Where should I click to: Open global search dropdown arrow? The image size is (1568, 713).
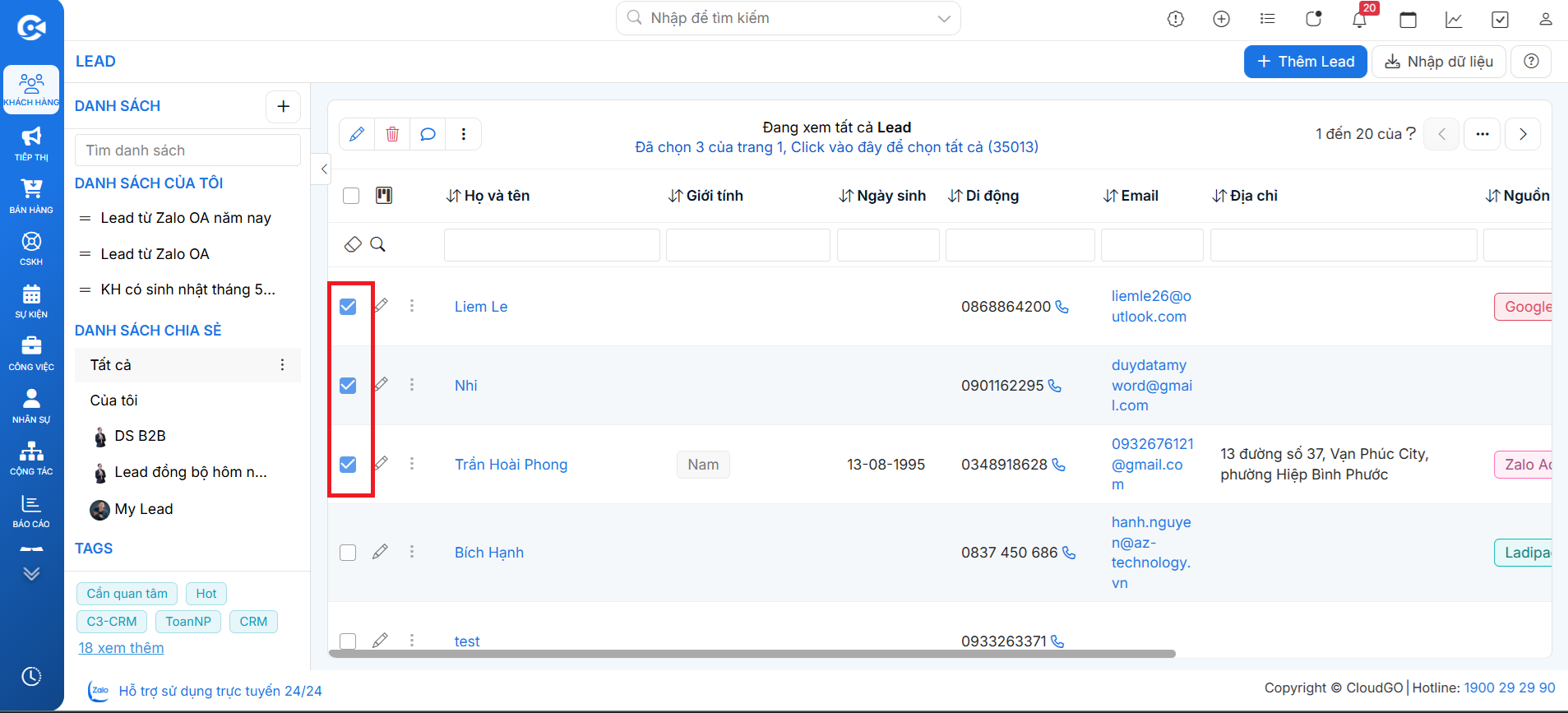click(x=944, y=18)
